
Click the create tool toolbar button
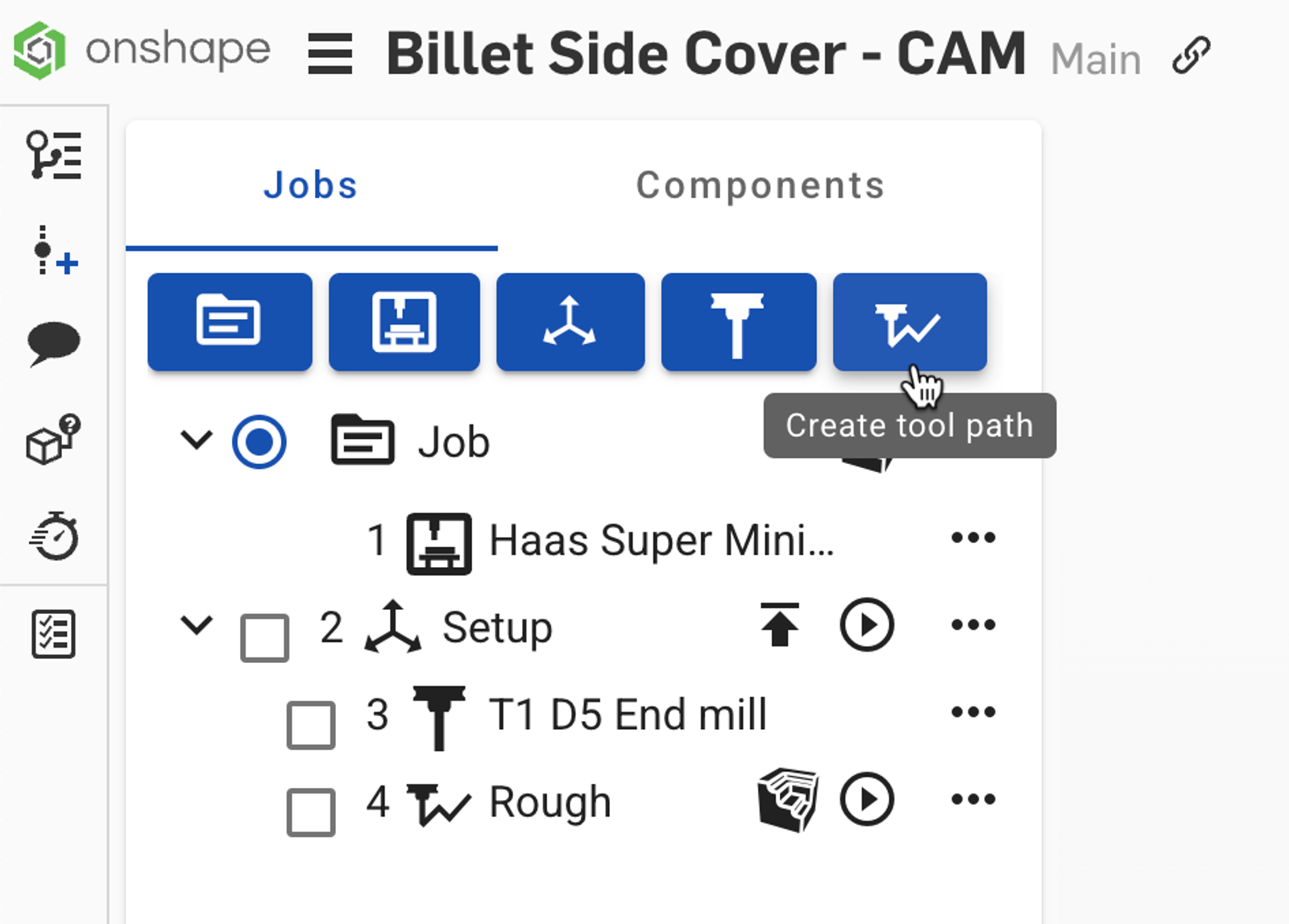[738, 322]
